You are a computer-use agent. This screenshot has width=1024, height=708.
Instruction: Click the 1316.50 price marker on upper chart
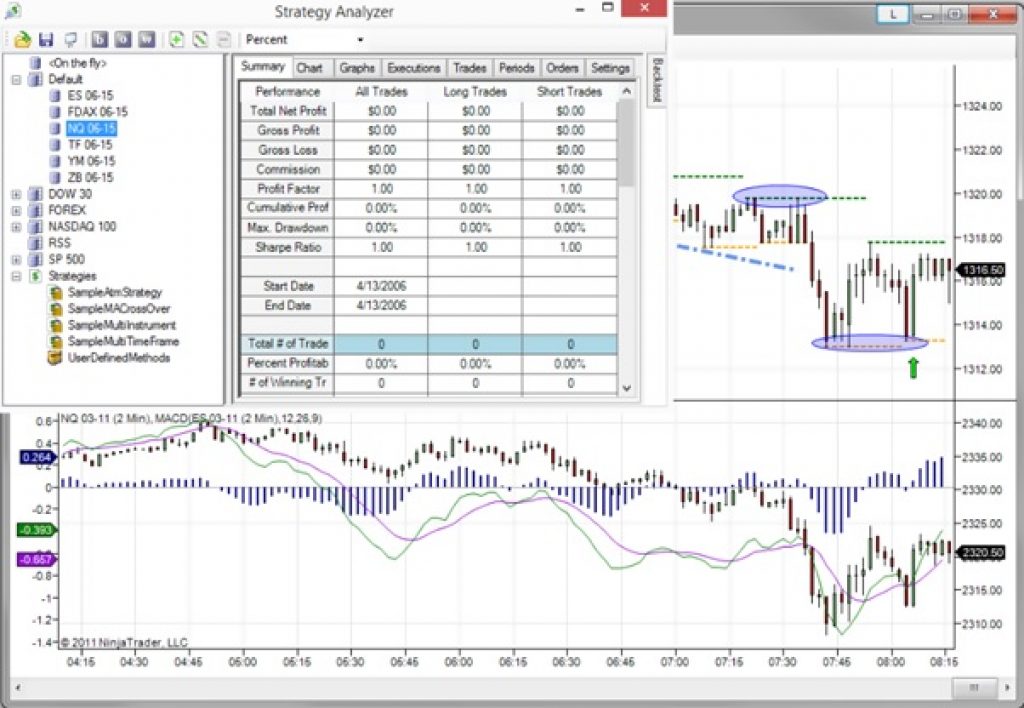click(982, 270)
